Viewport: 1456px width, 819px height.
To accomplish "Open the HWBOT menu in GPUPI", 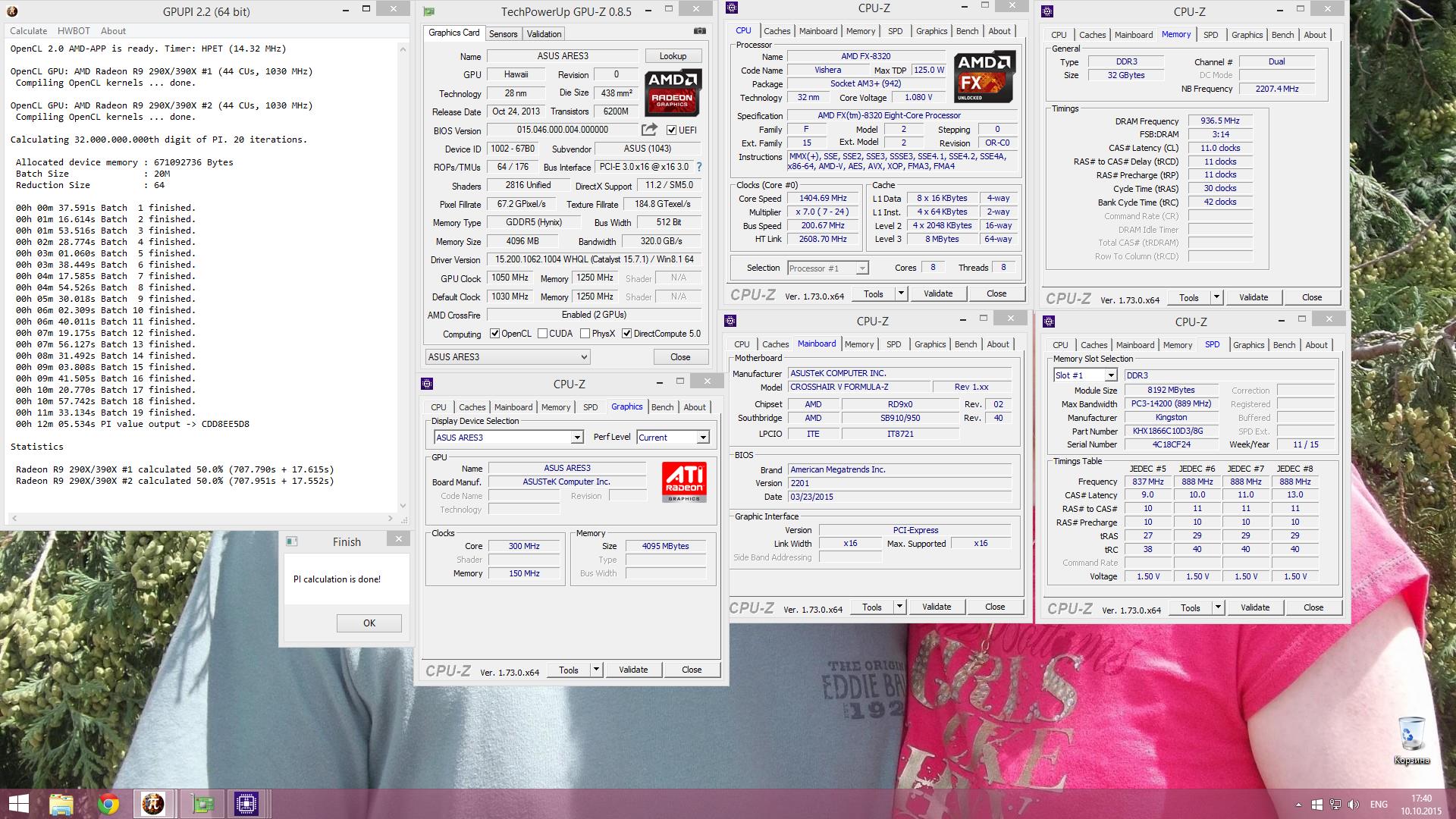I will coord(74,31).
